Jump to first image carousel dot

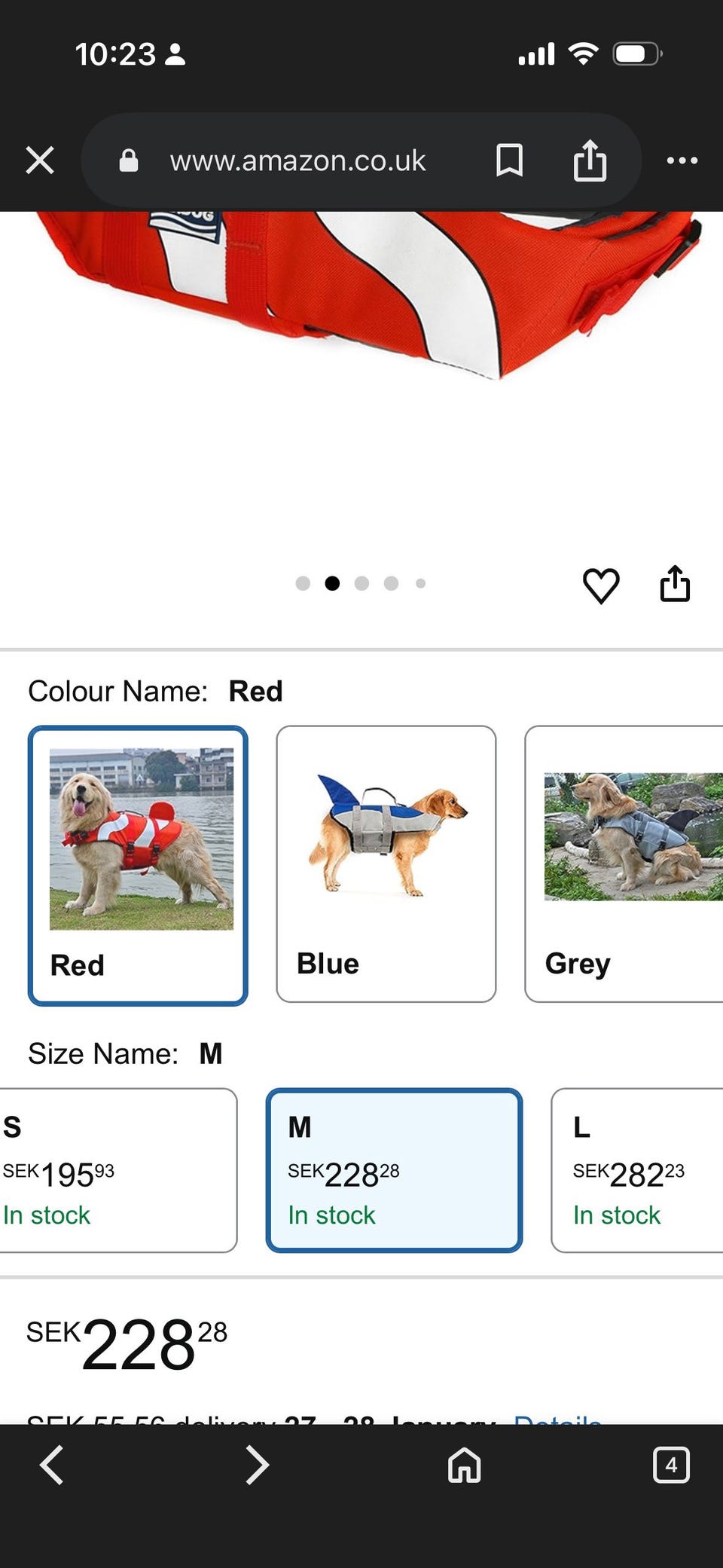click(x=303, y=583)
